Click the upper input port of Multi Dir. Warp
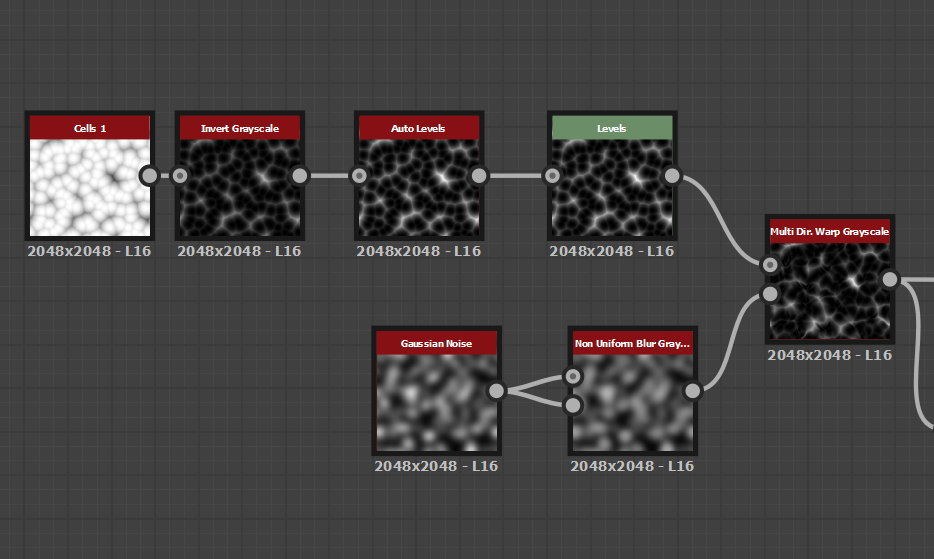The height and width of the screenshot is (559, 934). coord(770,265)
